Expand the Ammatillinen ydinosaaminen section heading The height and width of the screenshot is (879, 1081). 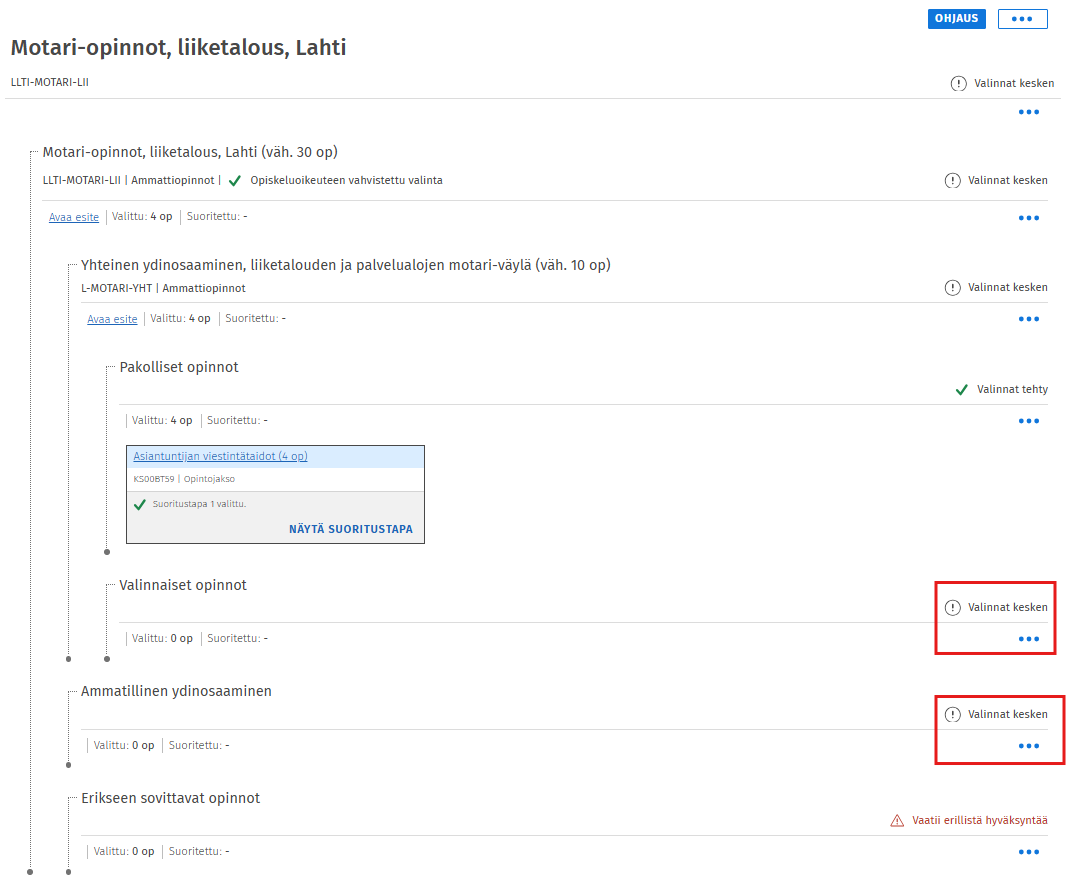point(176,691)
